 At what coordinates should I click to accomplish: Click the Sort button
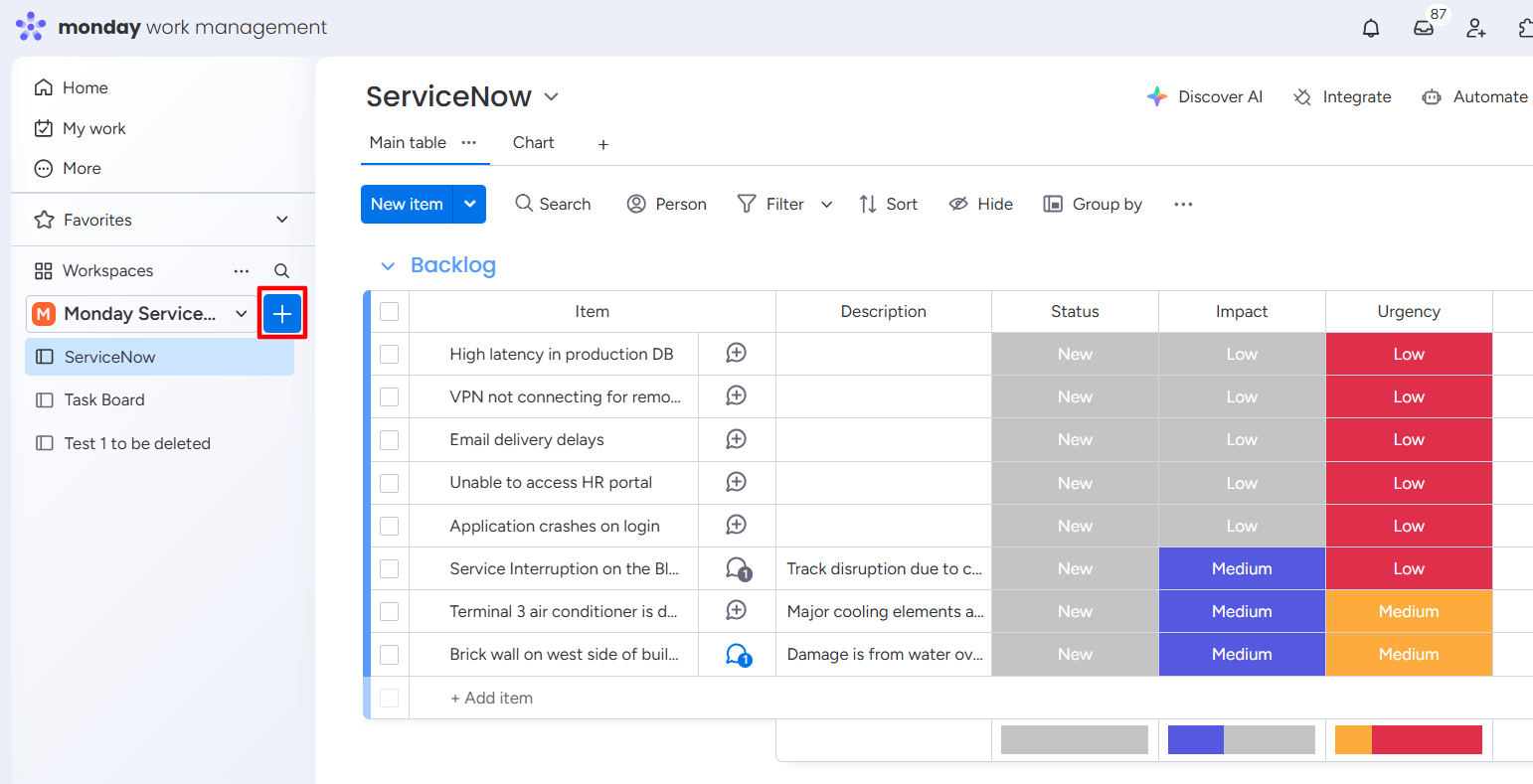(889, 204)
